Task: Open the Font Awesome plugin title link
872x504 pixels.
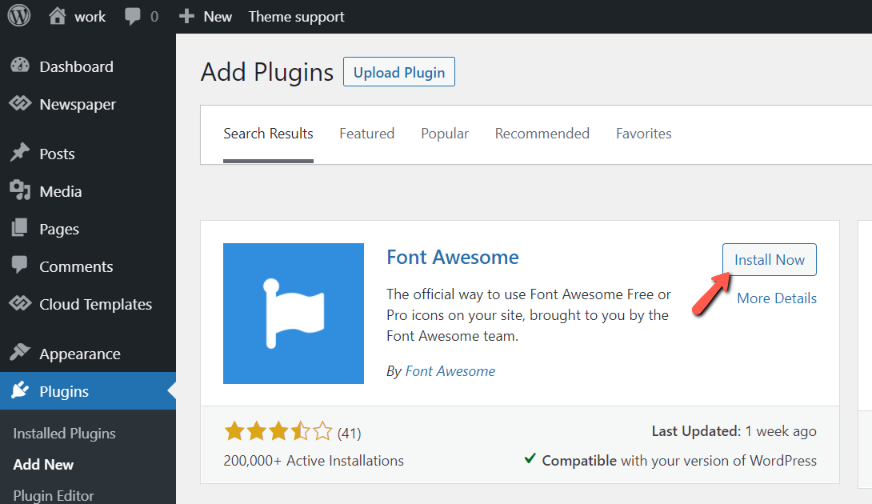Action: coord(453,257)
